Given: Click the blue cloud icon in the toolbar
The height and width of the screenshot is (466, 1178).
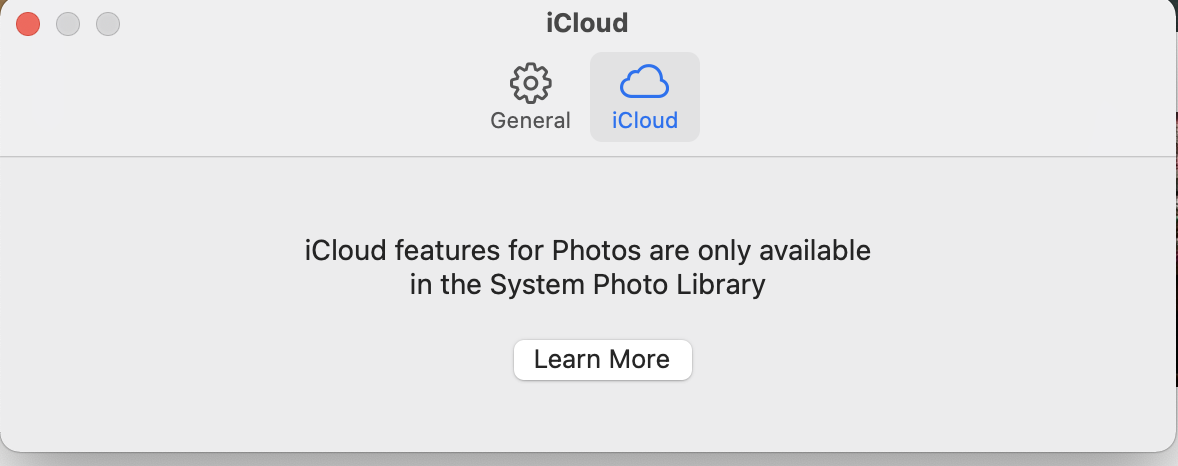Looking at the screenshot, I should (x=644, y=81).
